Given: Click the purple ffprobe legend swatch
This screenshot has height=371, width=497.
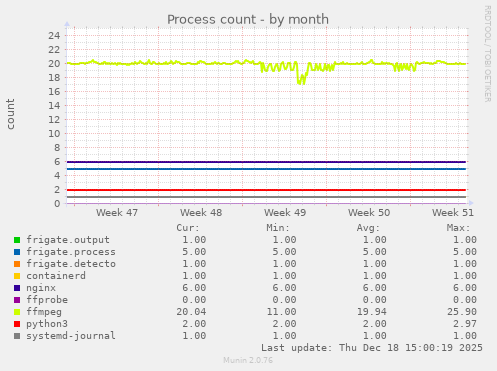Looking at the screenshot, I should pos(17,300).
